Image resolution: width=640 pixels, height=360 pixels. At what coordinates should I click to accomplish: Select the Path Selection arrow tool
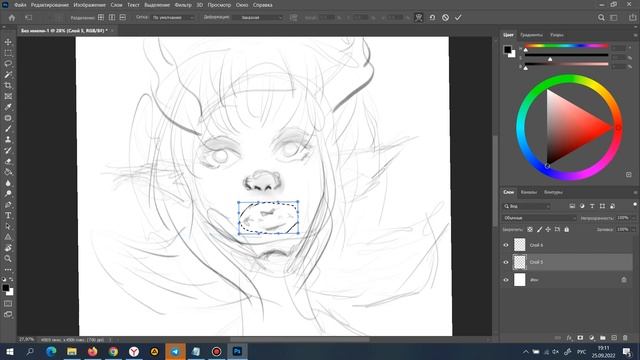8,226
